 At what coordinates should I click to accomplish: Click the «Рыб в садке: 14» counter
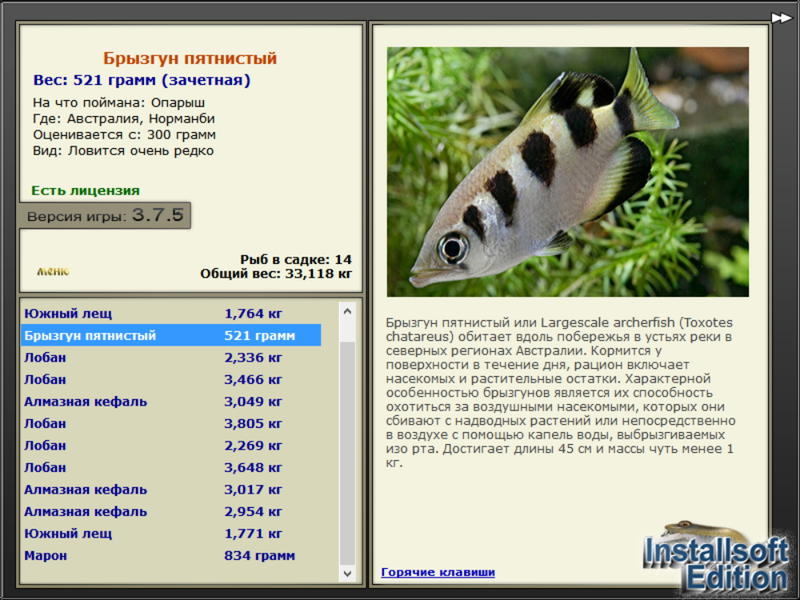coord(296,259)
